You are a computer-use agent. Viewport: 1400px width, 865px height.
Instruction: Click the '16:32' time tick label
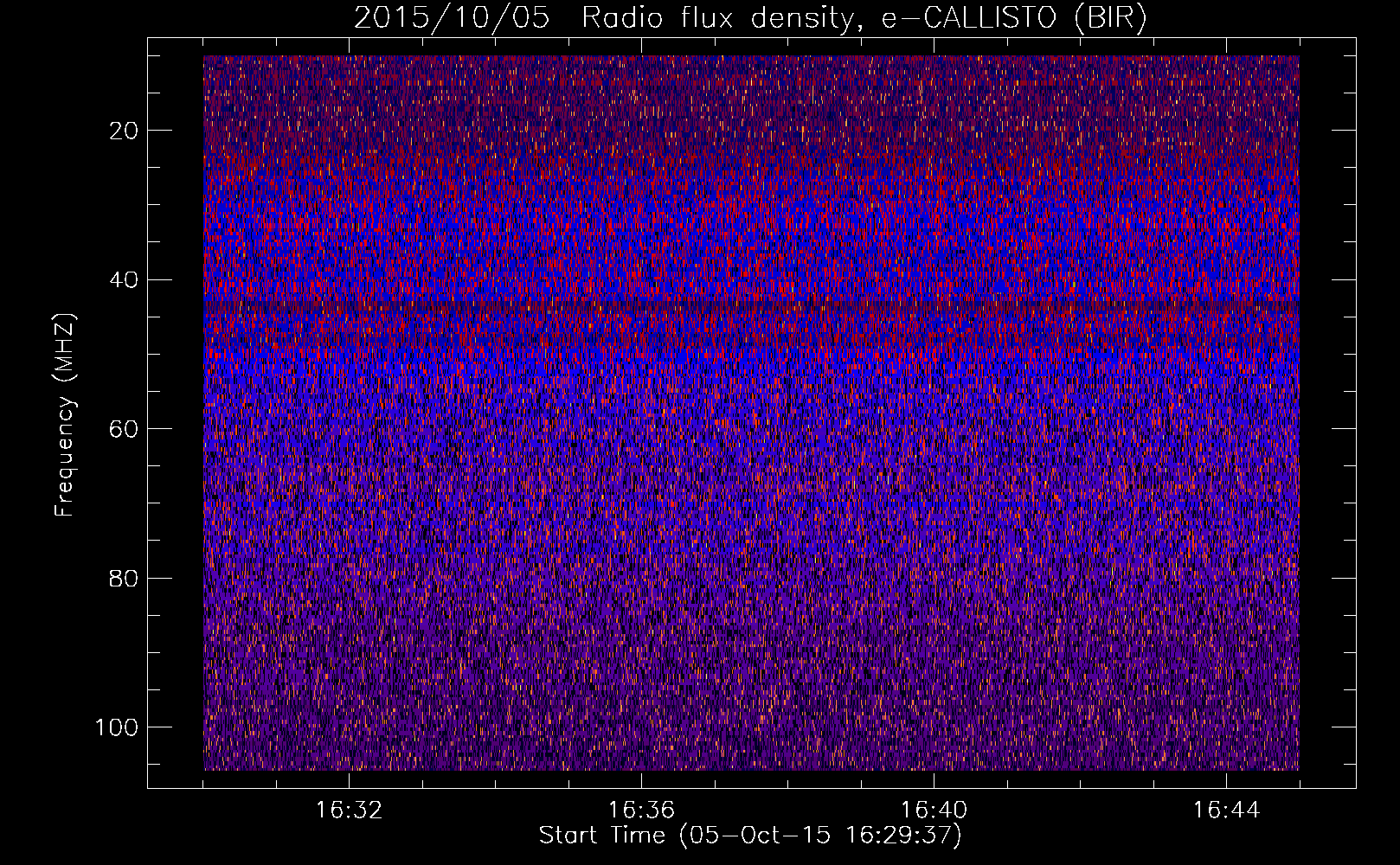click(349, 811)
